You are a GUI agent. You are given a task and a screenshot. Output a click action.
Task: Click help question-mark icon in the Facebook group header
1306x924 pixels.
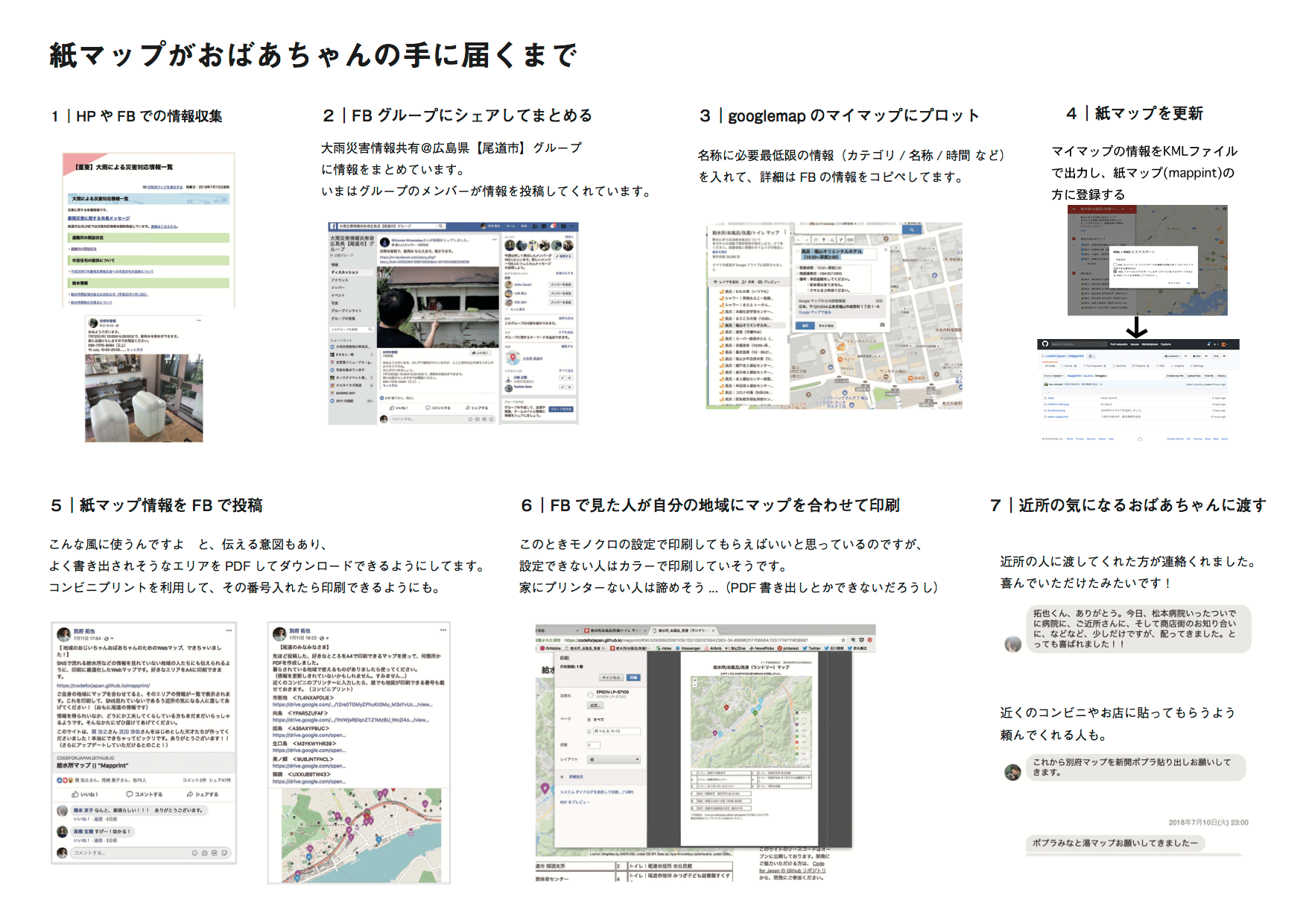(563, 226)
